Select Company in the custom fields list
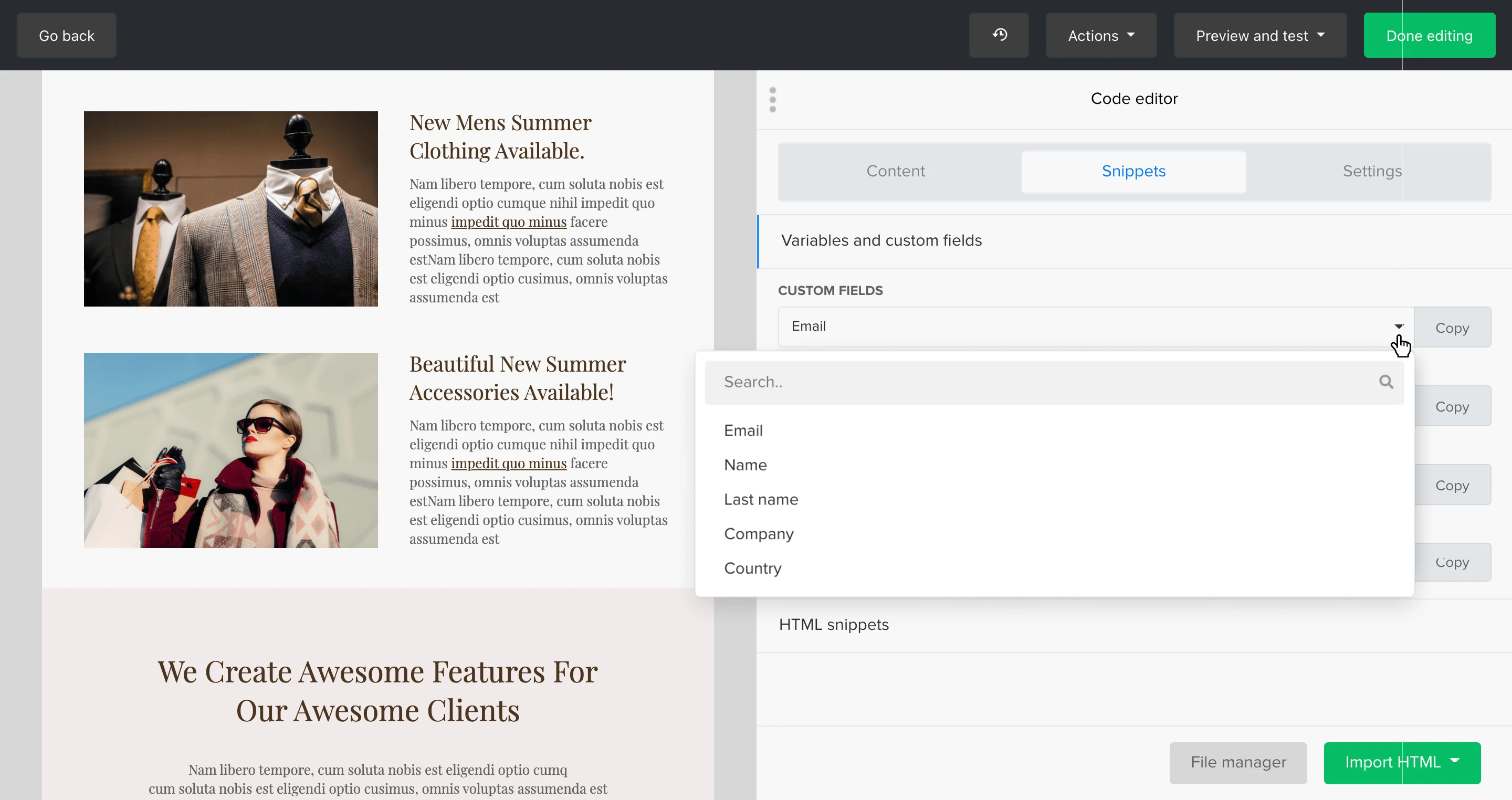 (x=758, y=533)
